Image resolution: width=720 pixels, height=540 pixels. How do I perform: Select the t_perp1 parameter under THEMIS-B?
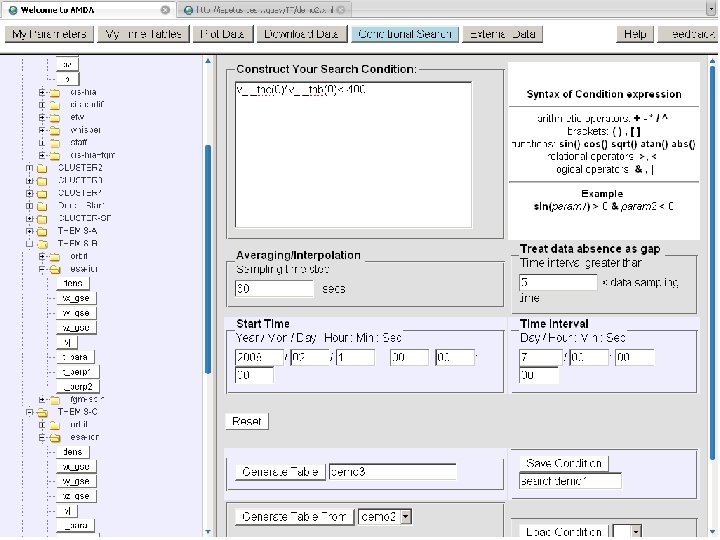(x=78, y=372)
